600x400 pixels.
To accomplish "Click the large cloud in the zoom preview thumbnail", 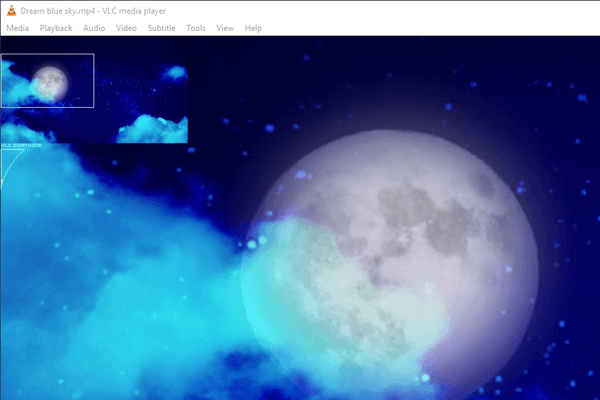I will 150,129.
